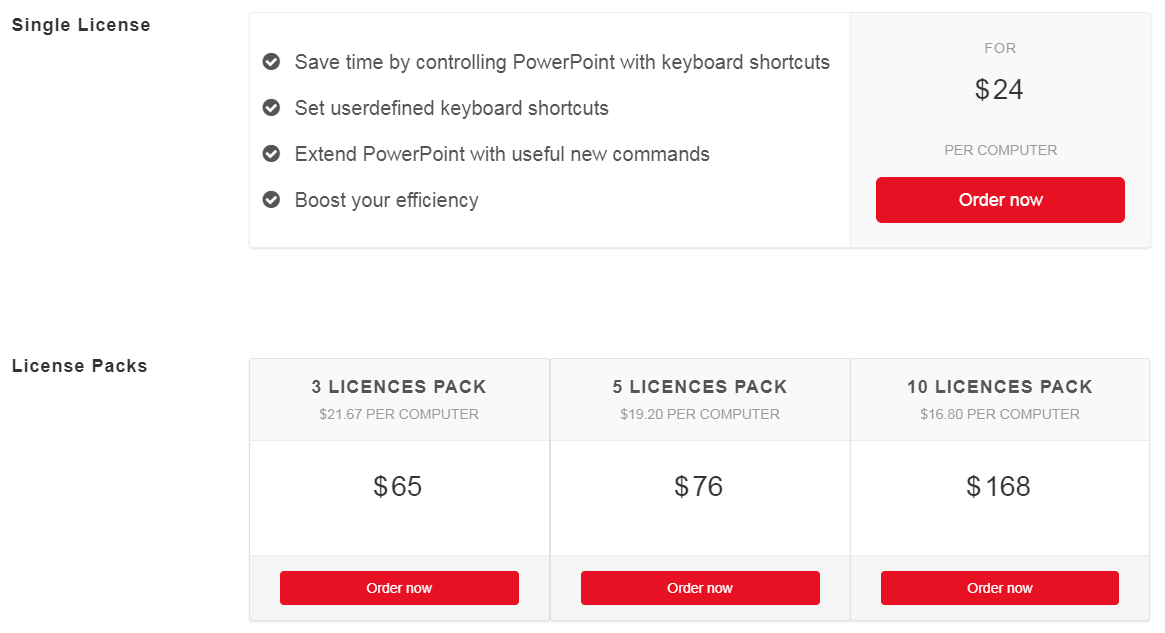The width and height of the screenshot is (1165, 633).
Task: Order the 3 Licences Pack
Action: click(x=399, y=588)
